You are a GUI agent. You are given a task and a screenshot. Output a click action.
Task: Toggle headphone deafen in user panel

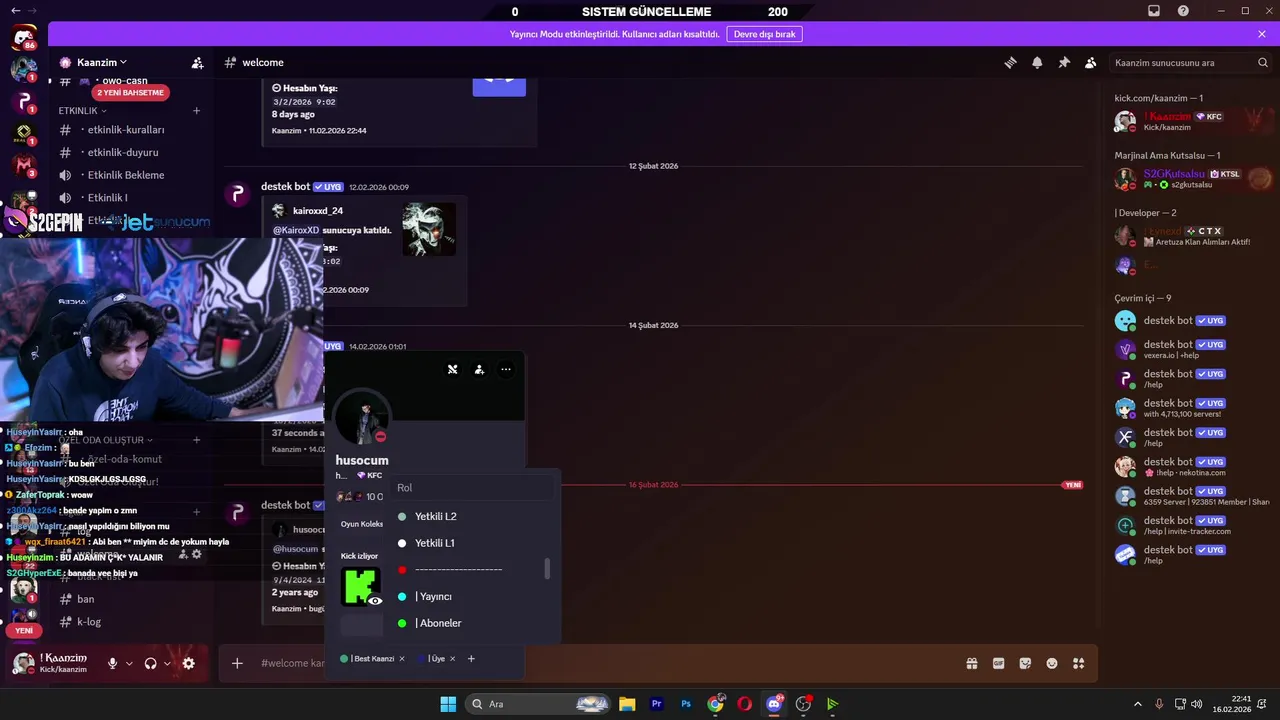pyautogui.click(x=150, y=663)
